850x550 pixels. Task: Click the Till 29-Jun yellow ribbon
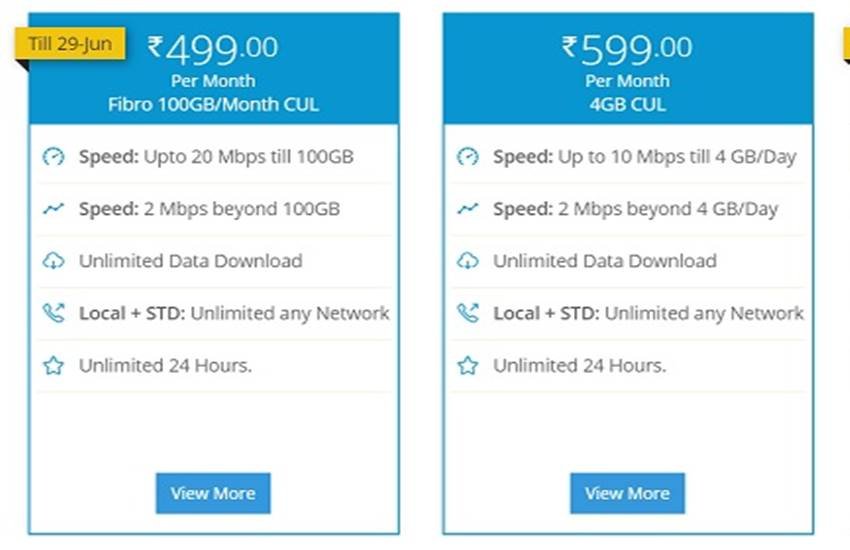point(70,43)
